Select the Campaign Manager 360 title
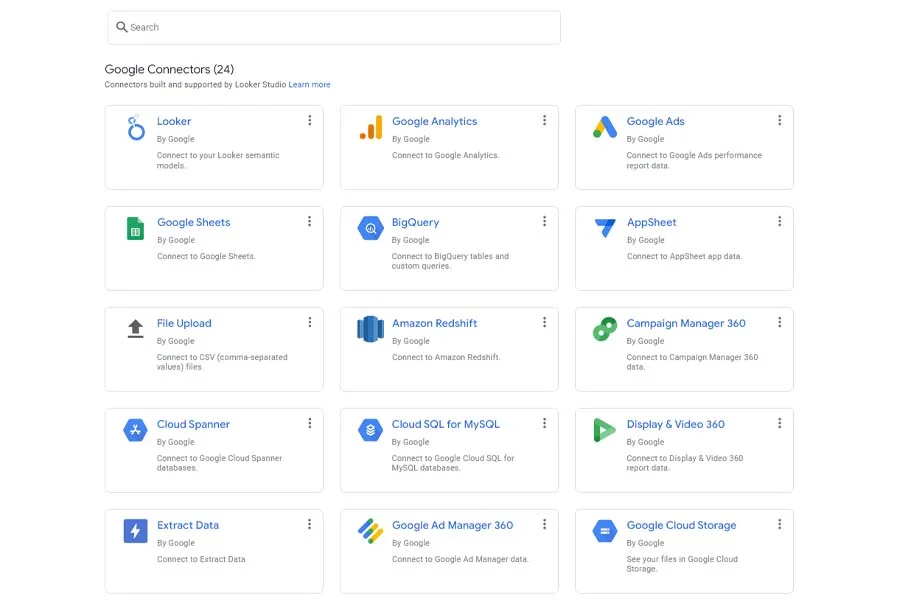This screenshot has height=600, width=900. [x=686, y=323]
